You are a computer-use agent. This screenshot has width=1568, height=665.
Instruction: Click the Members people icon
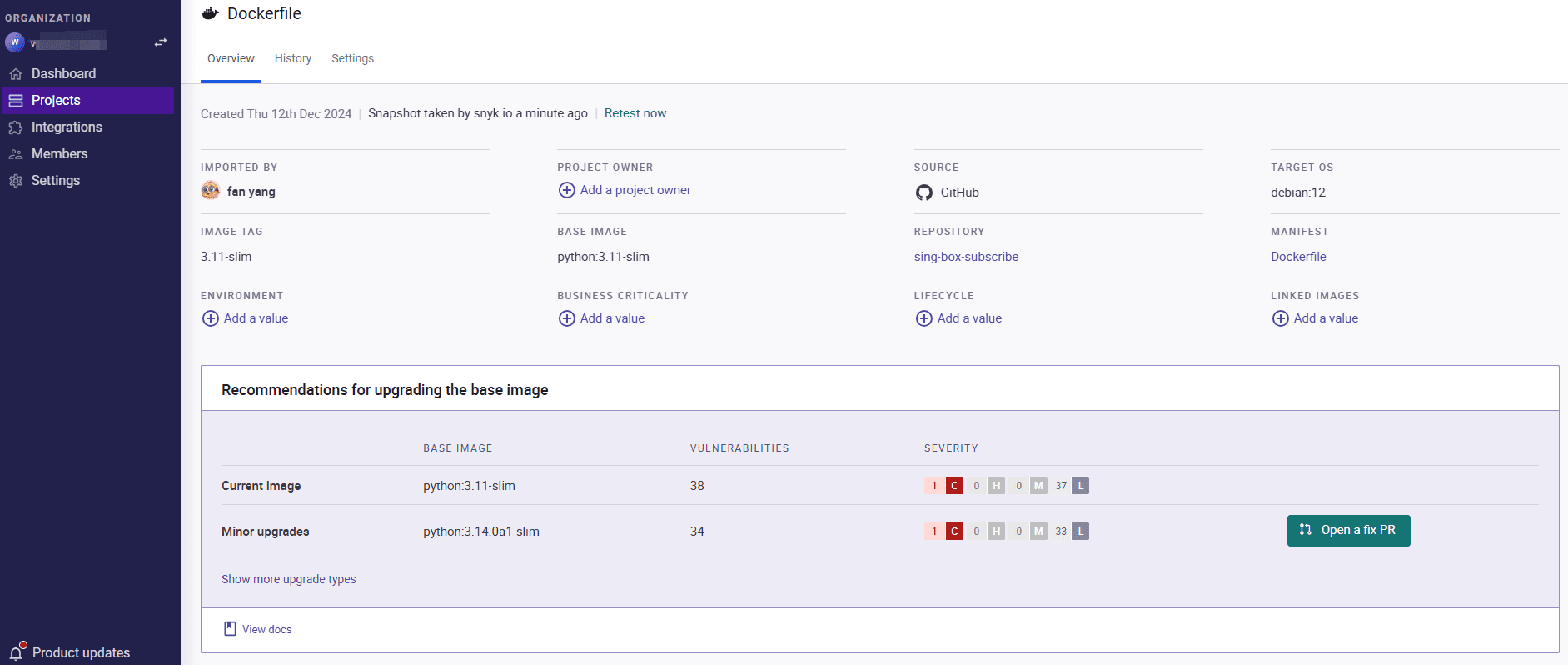[16, 154]
